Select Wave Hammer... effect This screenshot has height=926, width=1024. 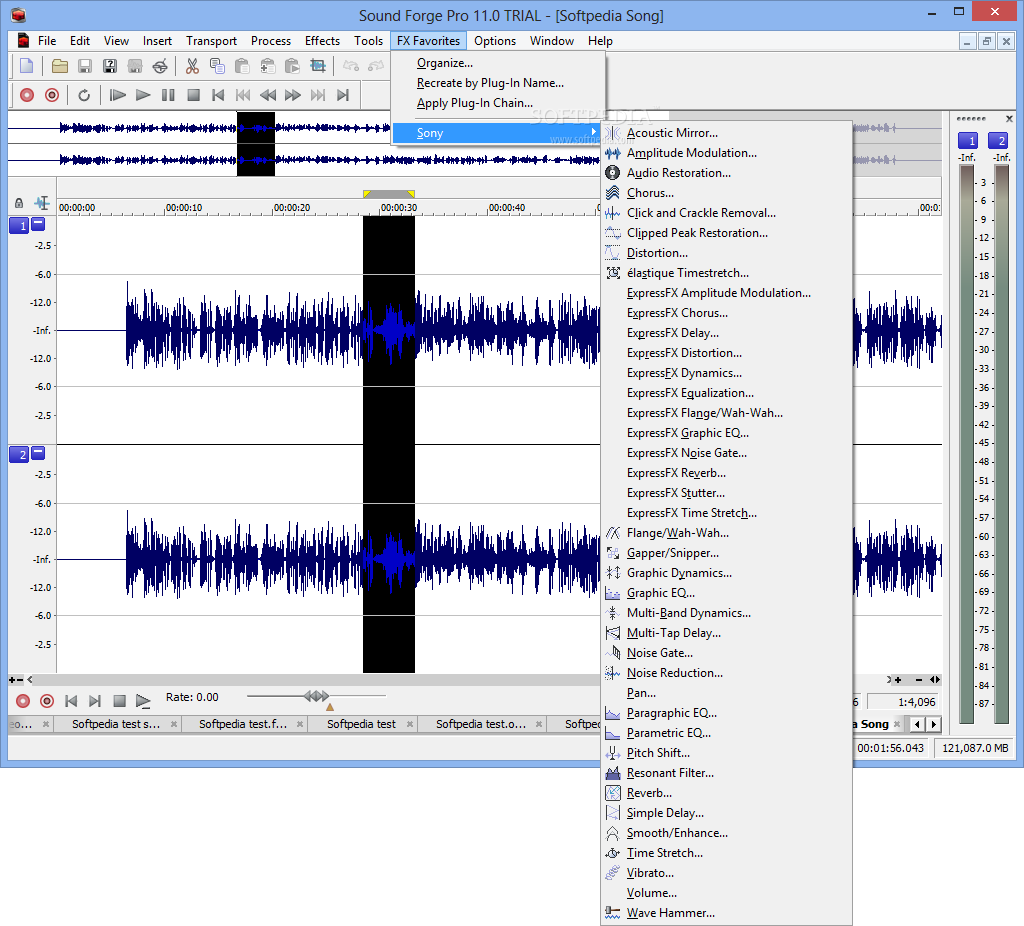726,913
